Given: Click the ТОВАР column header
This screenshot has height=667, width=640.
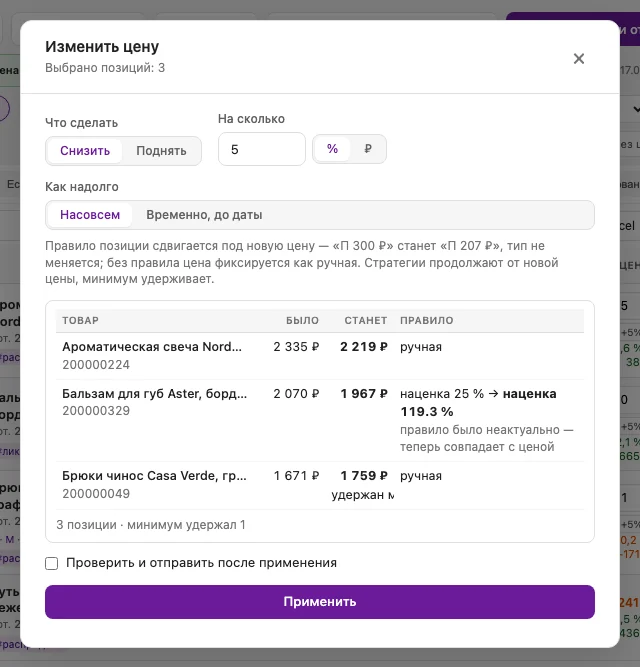Looking at the screenshot, I should (80, 320).
